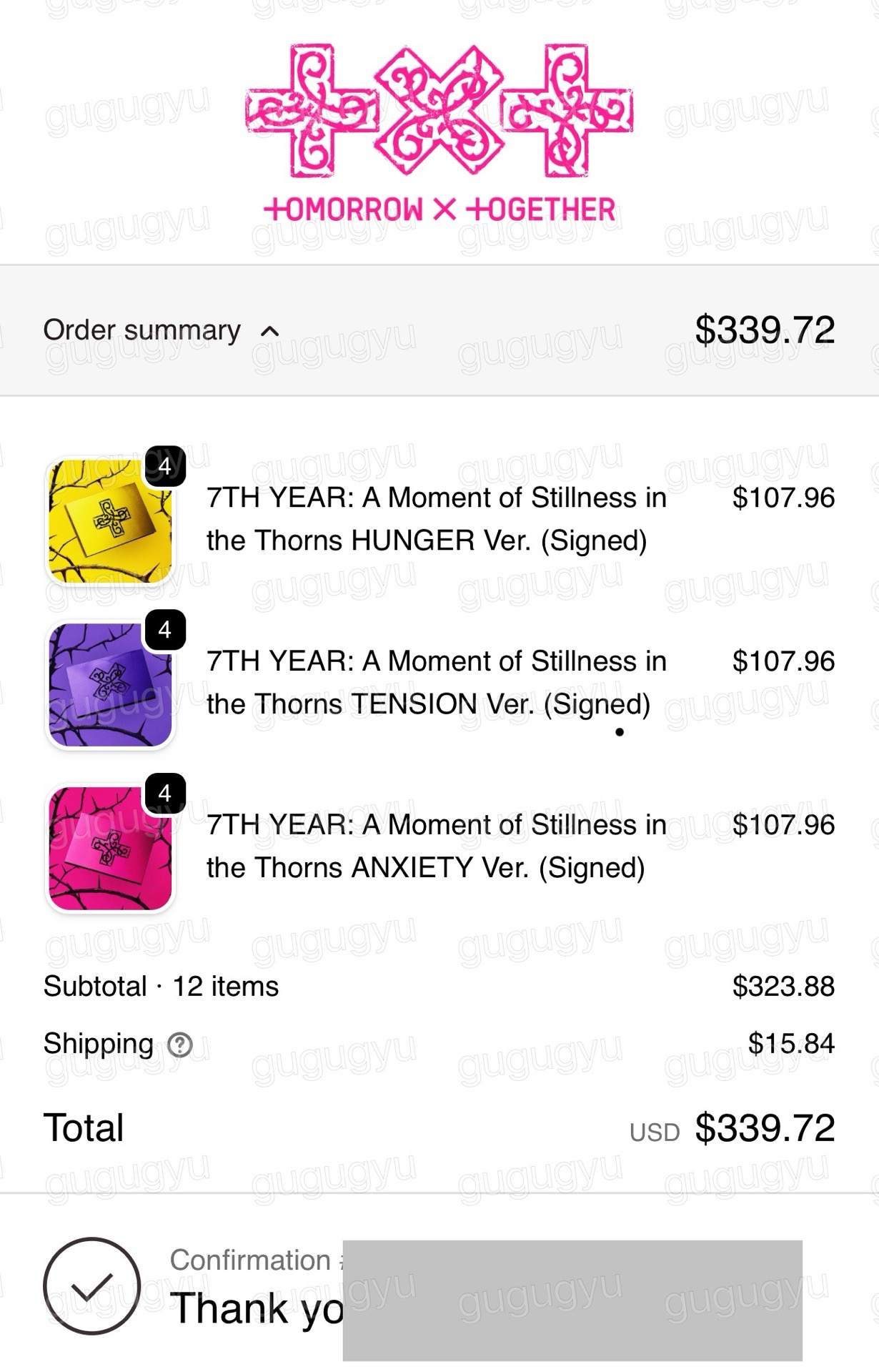Click the Shipping help question mark icon
This screenshot has width=879, height=1372.
180,1045
